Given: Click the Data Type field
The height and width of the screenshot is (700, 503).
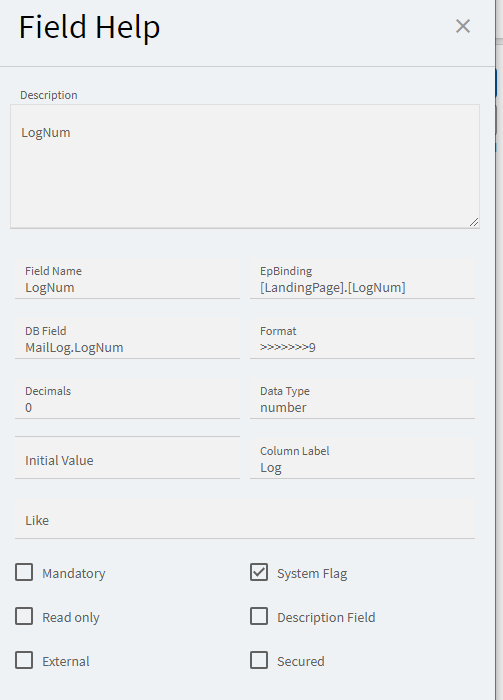Looking at the screenshot, I should coord(362,398).
